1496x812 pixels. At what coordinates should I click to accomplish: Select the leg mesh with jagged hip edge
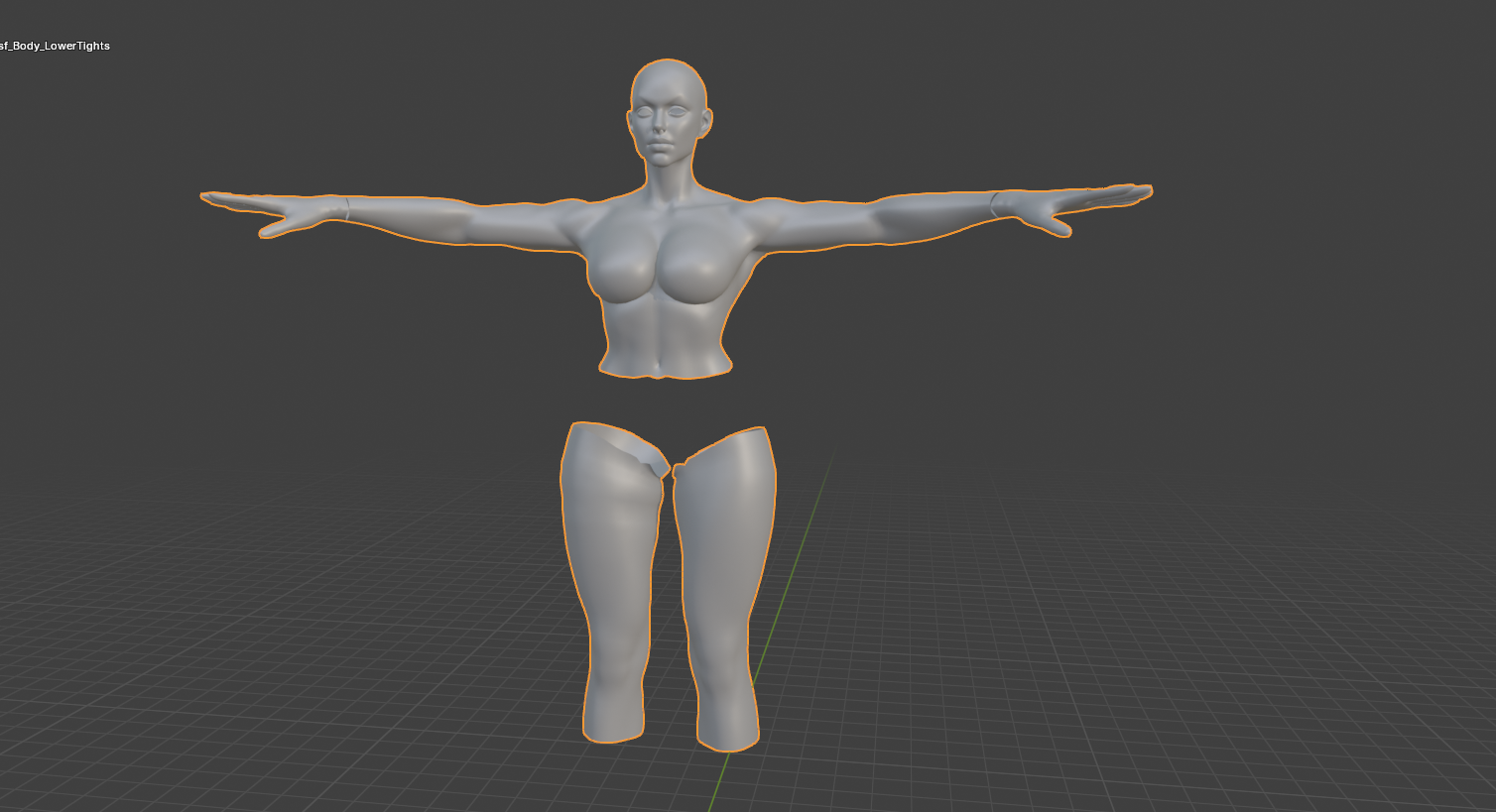point(613,583)
